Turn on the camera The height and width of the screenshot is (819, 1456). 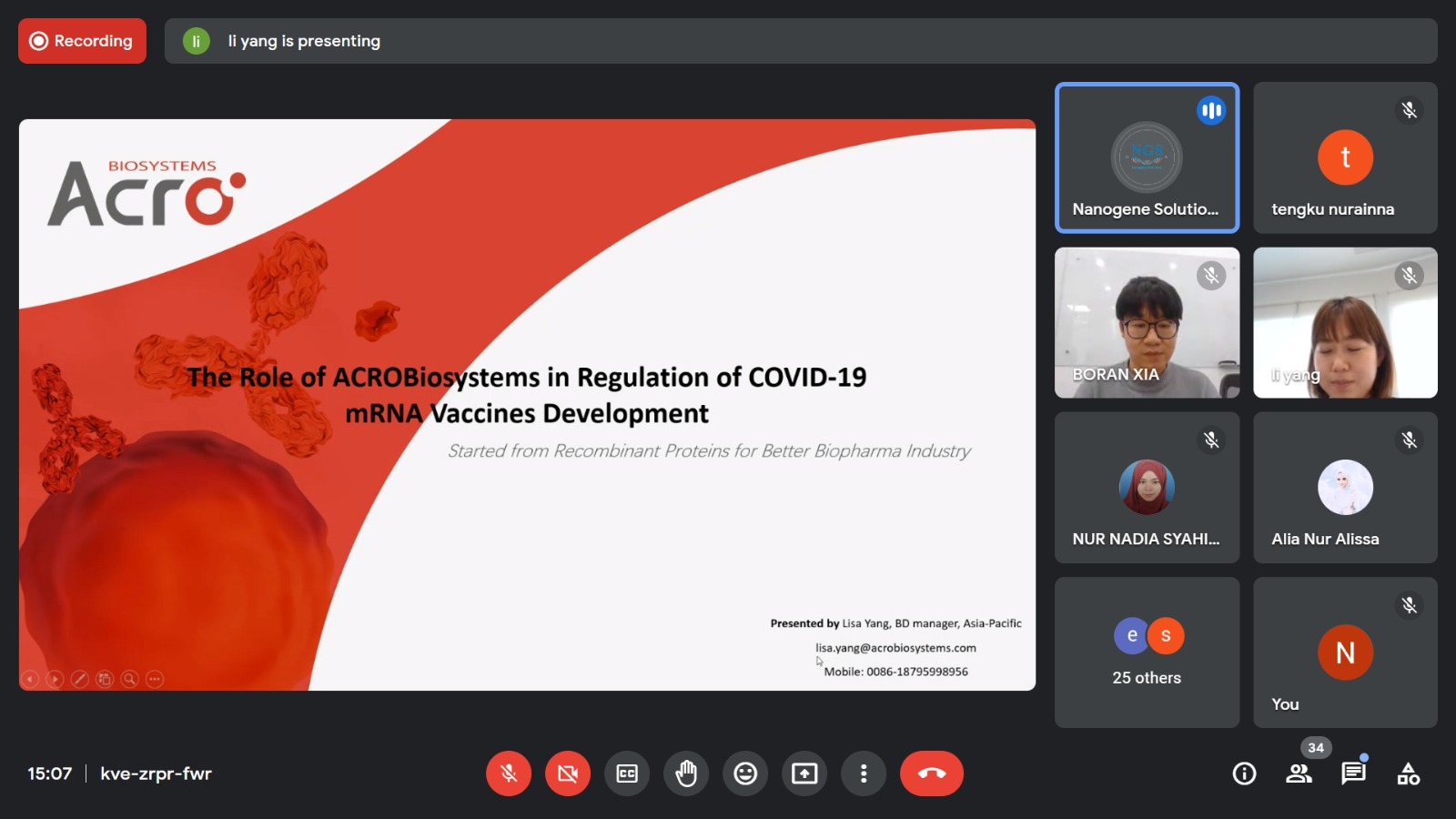click(568, 773)
